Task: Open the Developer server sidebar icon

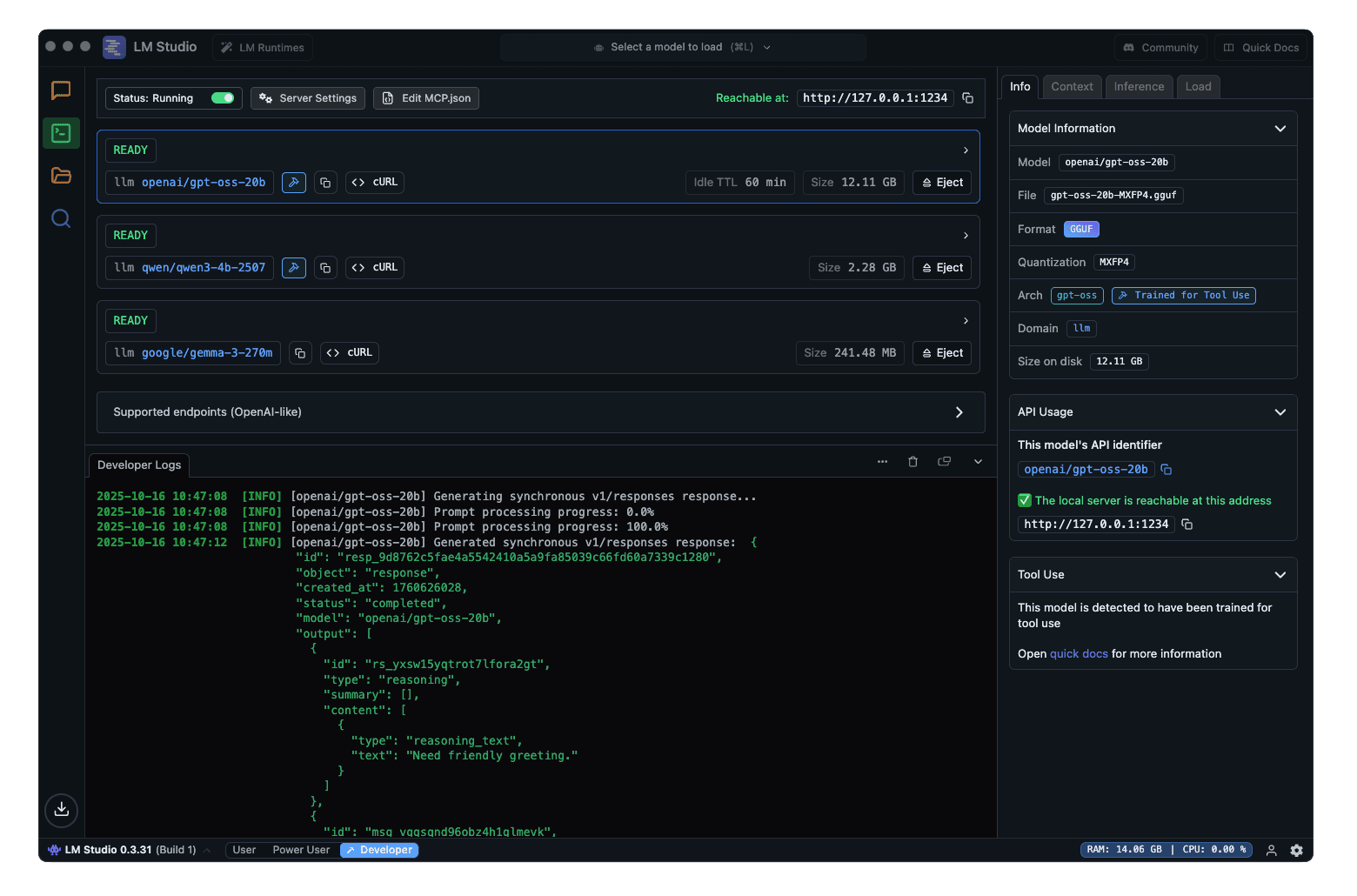Action: tap(61, 133)
